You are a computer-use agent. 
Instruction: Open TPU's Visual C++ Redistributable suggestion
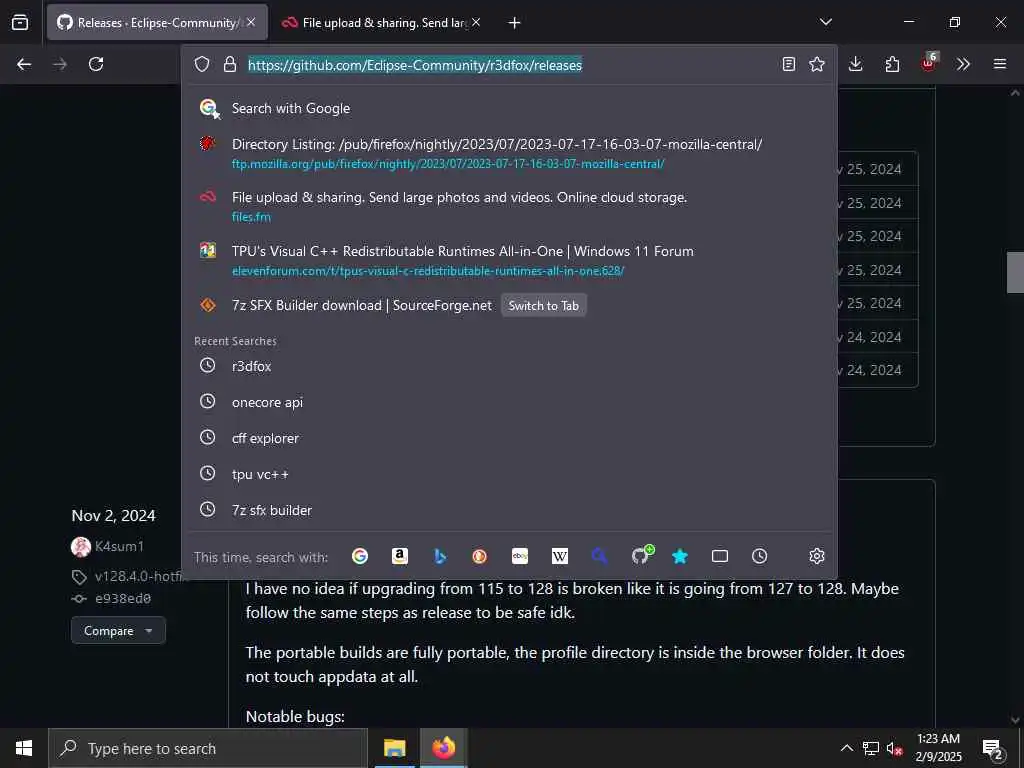pyautogui.click(x=509, y=260)
